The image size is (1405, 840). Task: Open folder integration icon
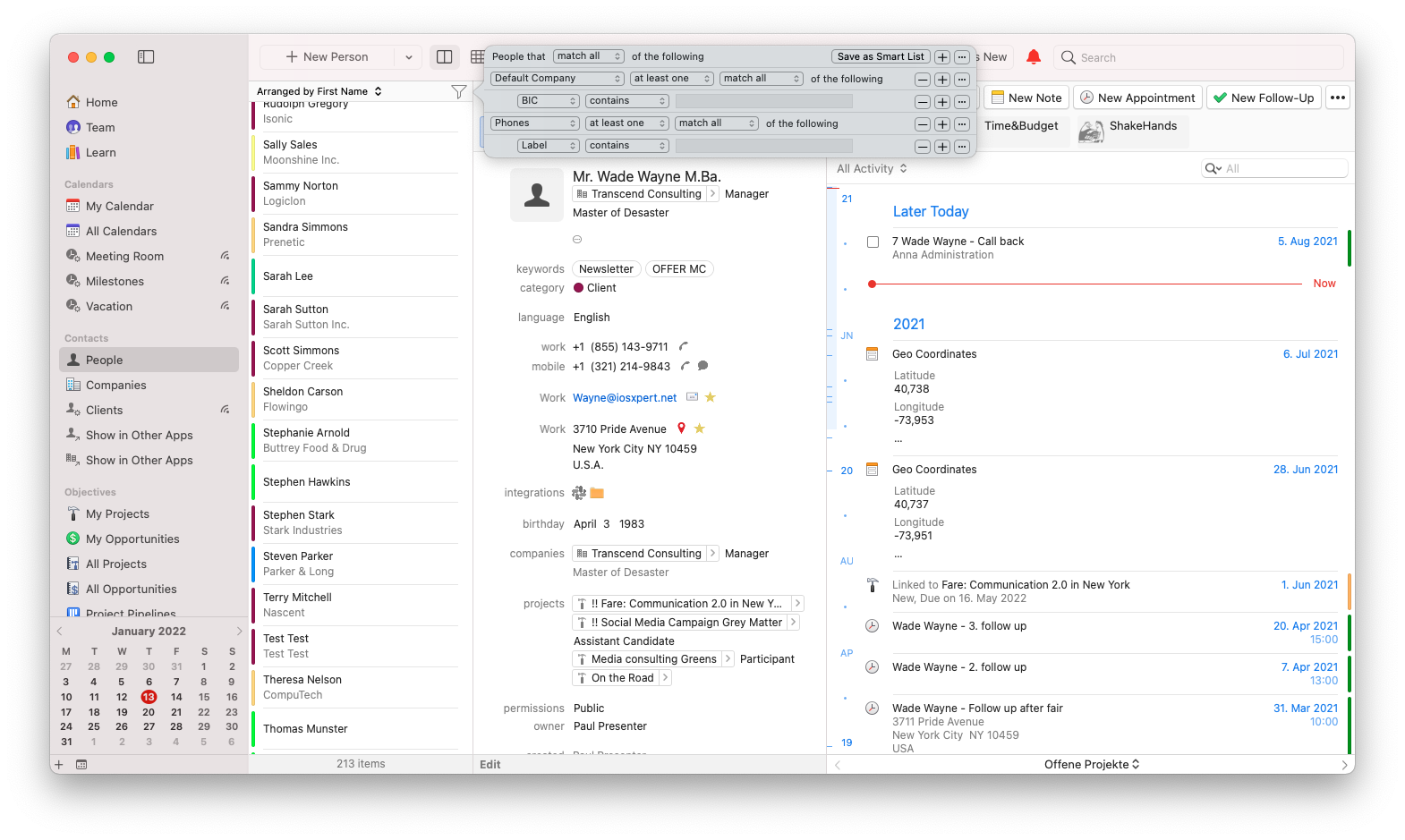pyautogui.click(x=598, y=493)
